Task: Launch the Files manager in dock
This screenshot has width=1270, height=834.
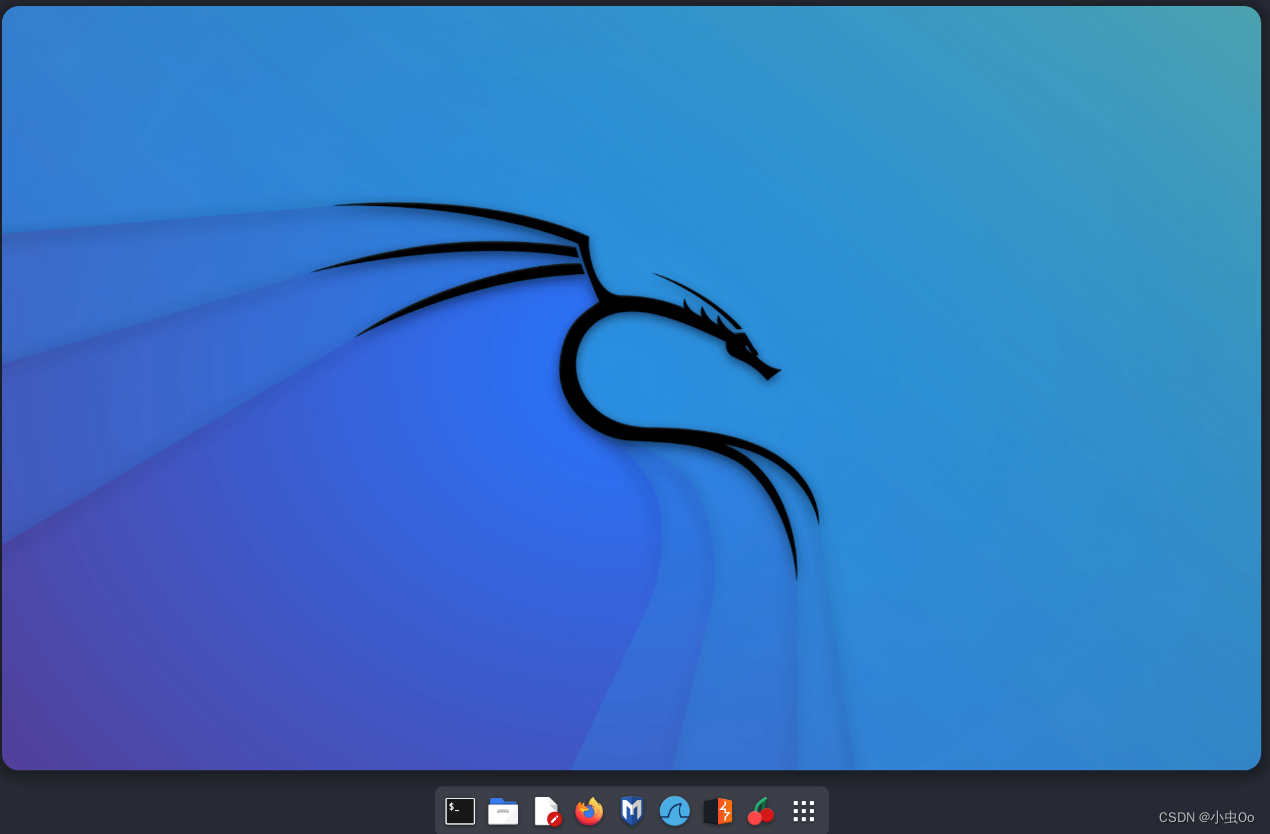Action: 503,811
